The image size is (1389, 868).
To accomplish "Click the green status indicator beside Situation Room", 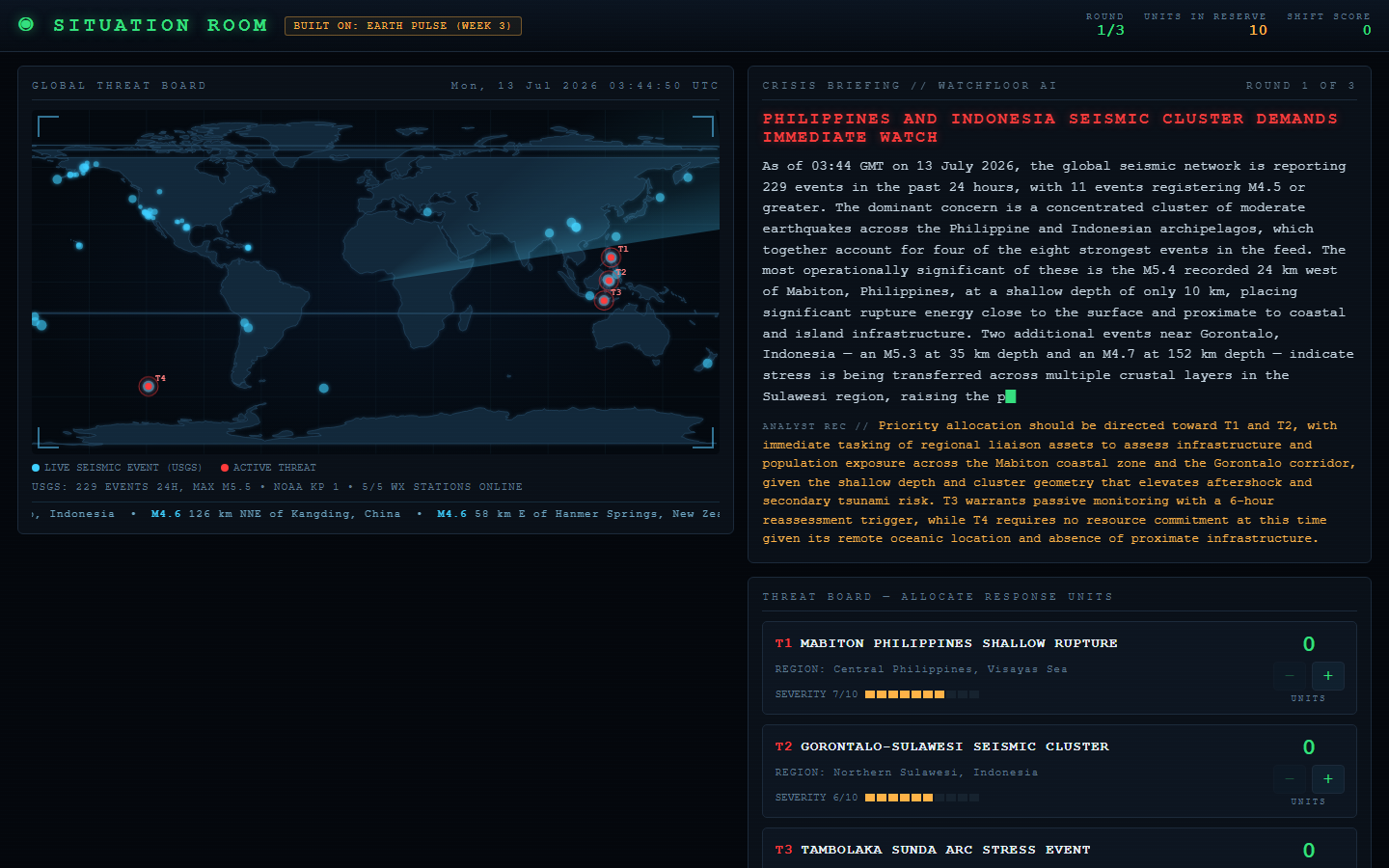I will tap(26, 24).
